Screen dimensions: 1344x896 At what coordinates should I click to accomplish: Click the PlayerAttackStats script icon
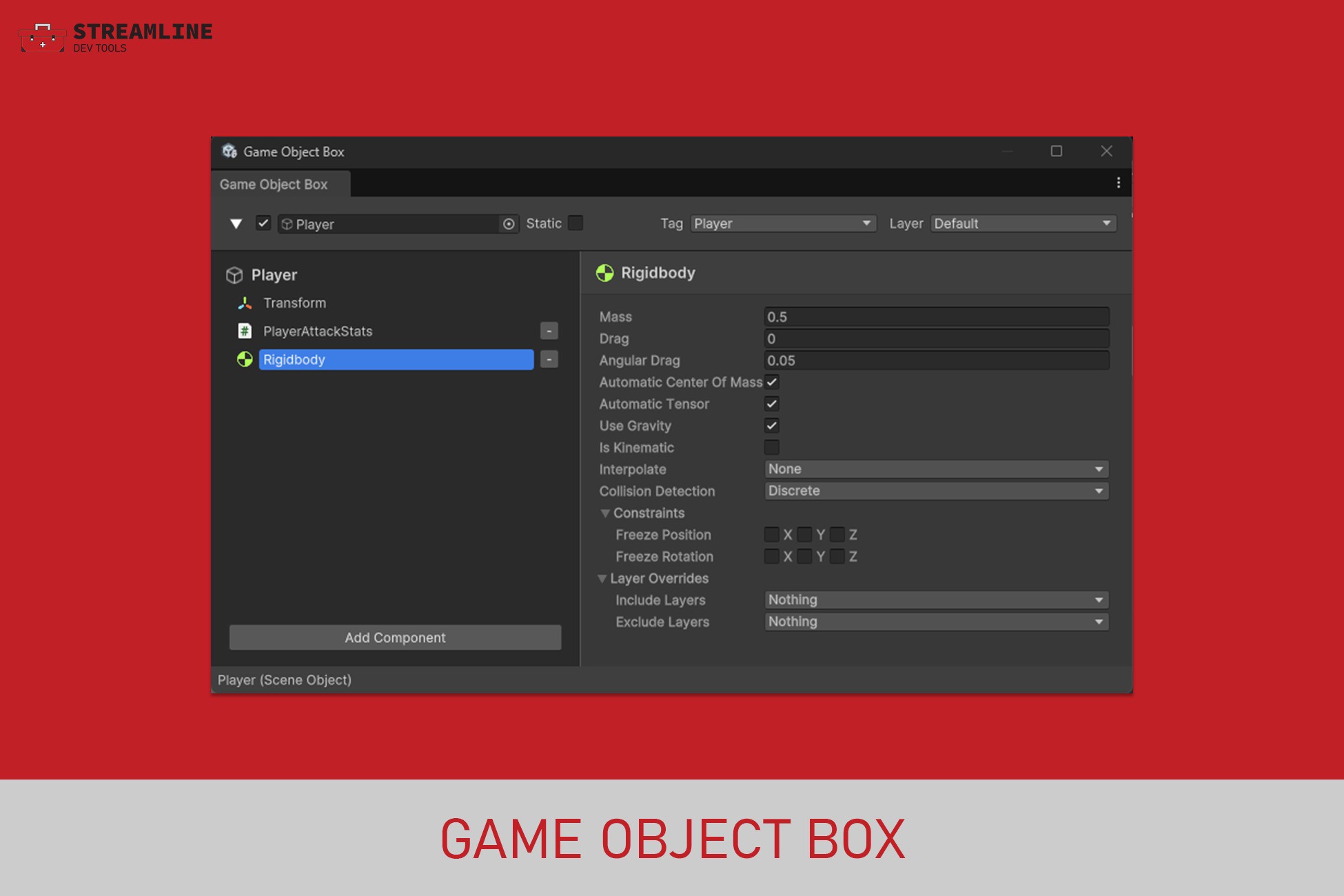click(245, 331)
